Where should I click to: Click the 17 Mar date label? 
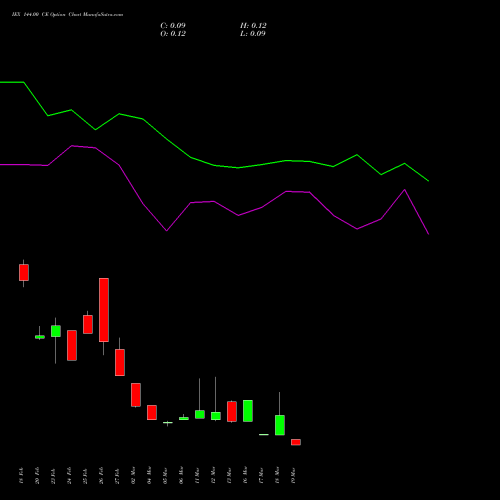click(x=261, y=475)
